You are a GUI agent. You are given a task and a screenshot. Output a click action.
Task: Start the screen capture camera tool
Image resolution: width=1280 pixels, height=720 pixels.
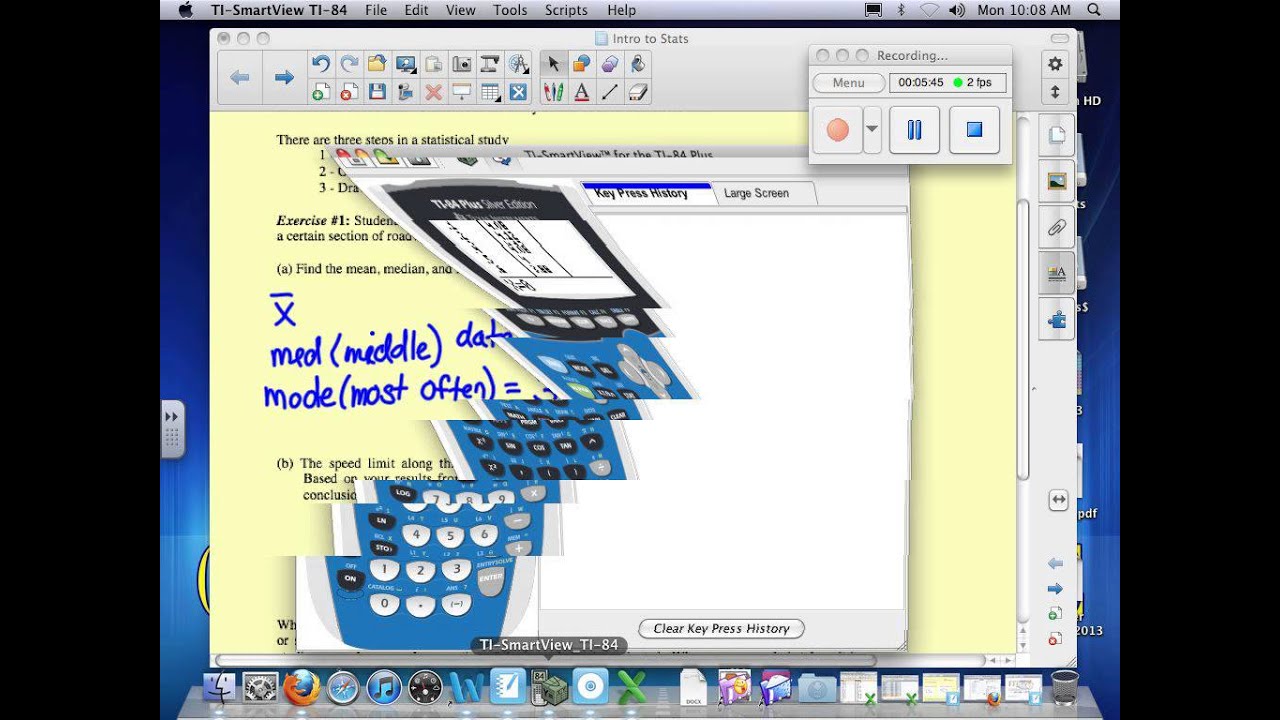point(461,64)
